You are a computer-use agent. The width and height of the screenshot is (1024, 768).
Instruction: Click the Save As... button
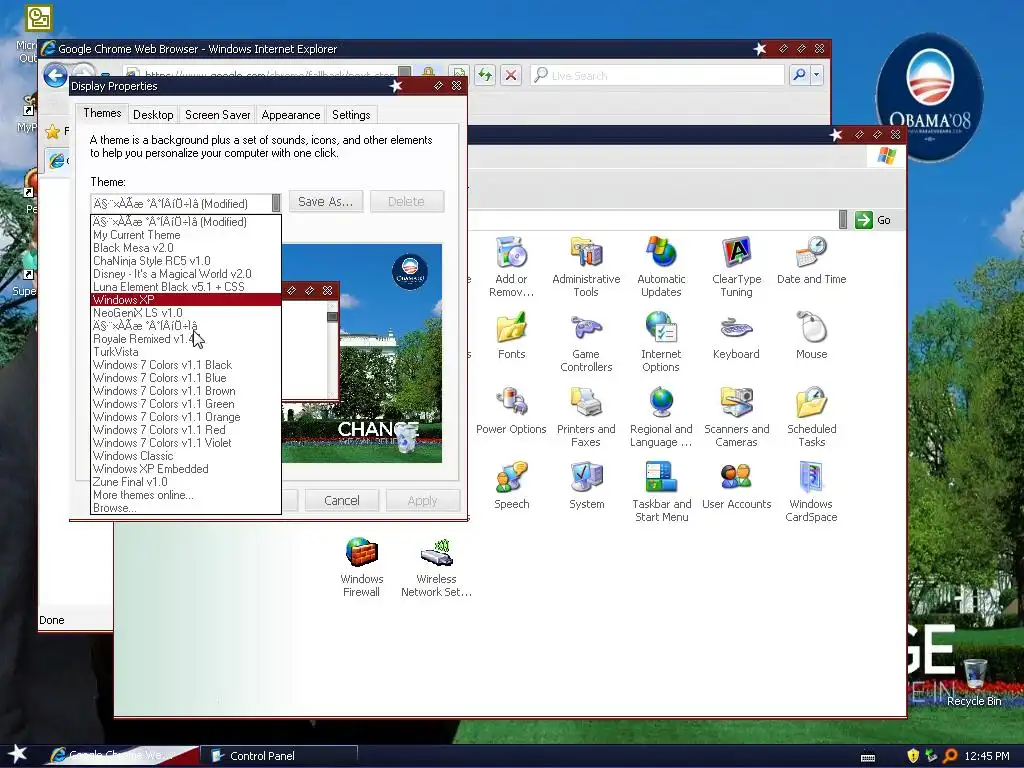325,202
